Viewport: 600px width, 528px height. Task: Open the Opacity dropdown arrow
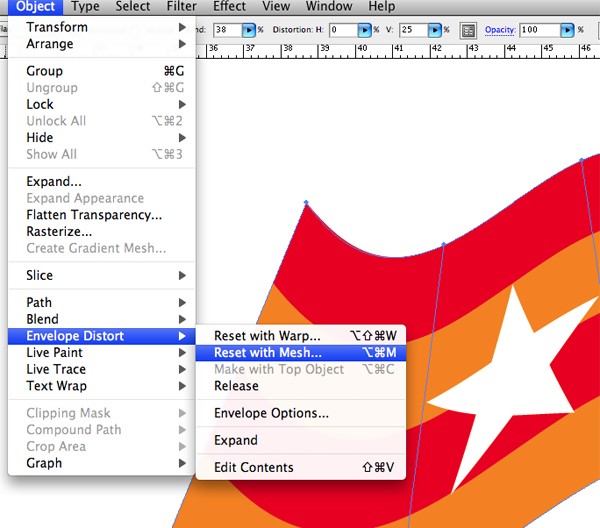coord(567,30)
